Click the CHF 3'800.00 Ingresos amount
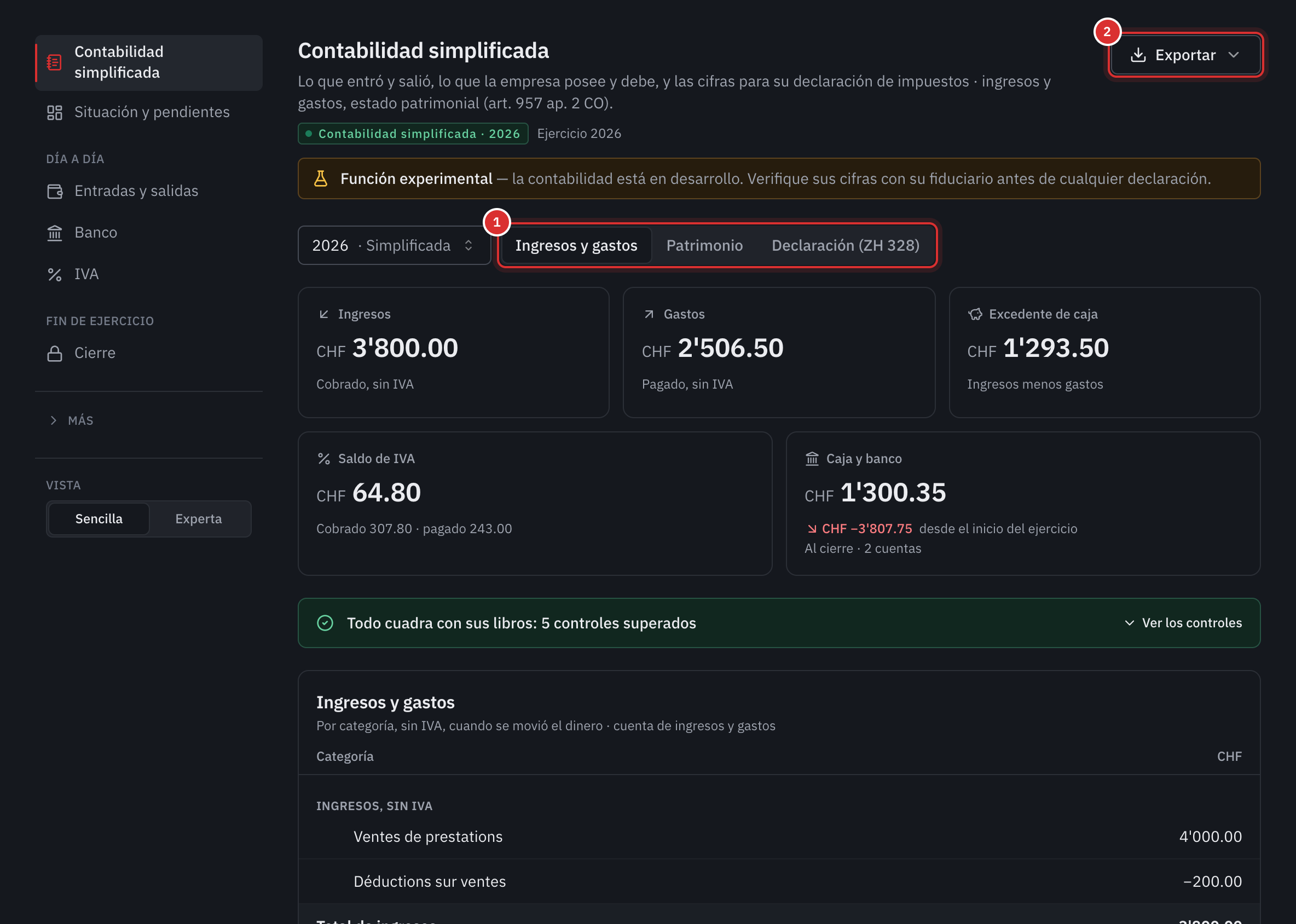Screen dimensions: 1296x924 [x=387, y=348]
